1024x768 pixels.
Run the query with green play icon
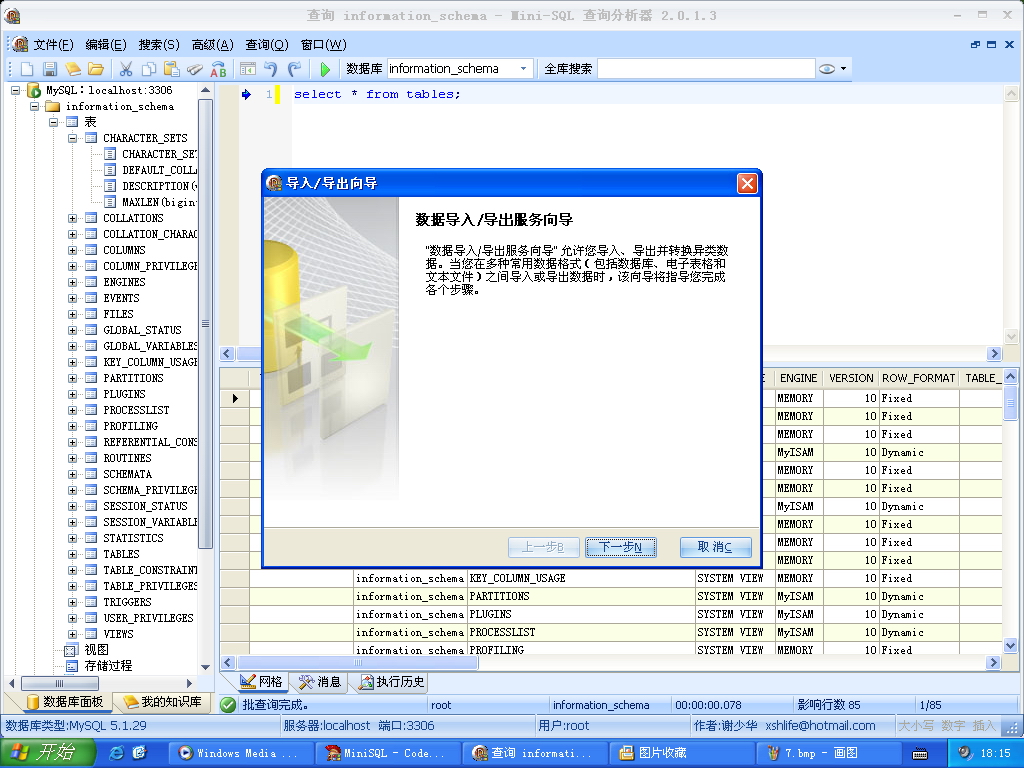325,69
